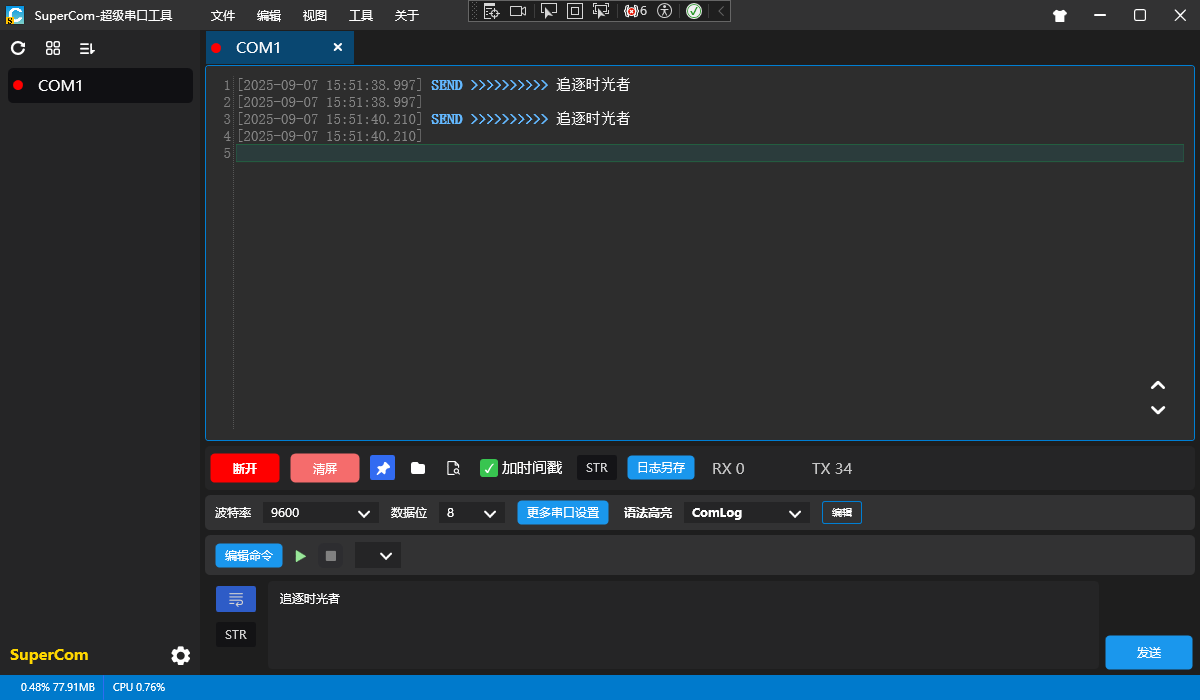Click the blue pin icon
Screen dimensions: 1200x700
coord(382,468)
